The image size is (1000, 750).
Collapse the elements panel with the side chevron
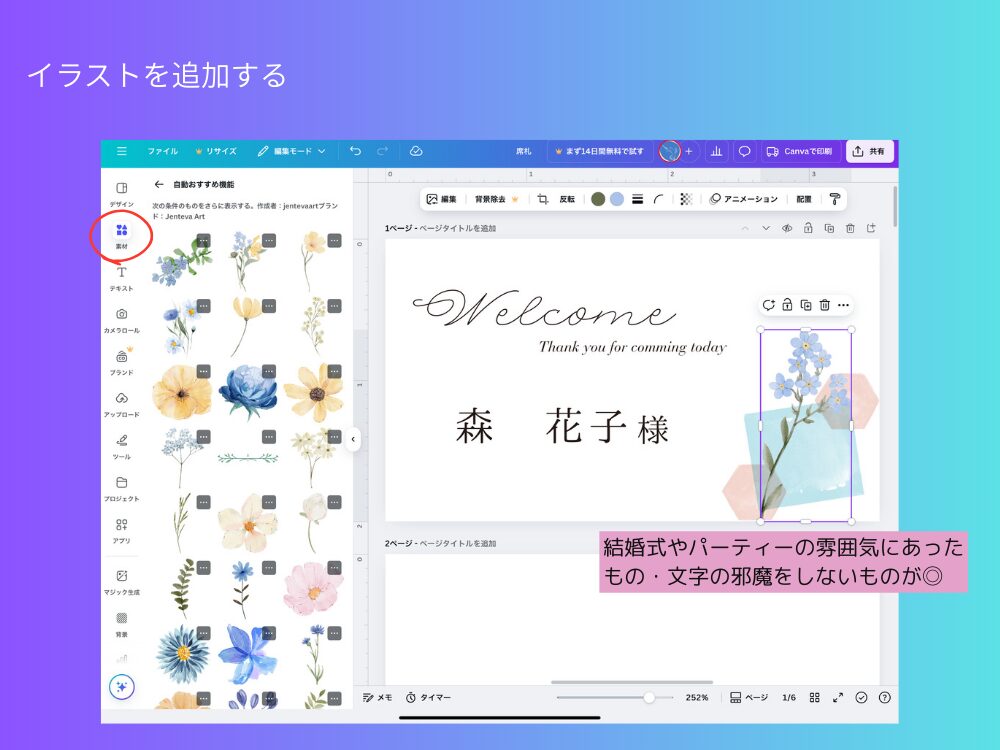coord(353,438)
